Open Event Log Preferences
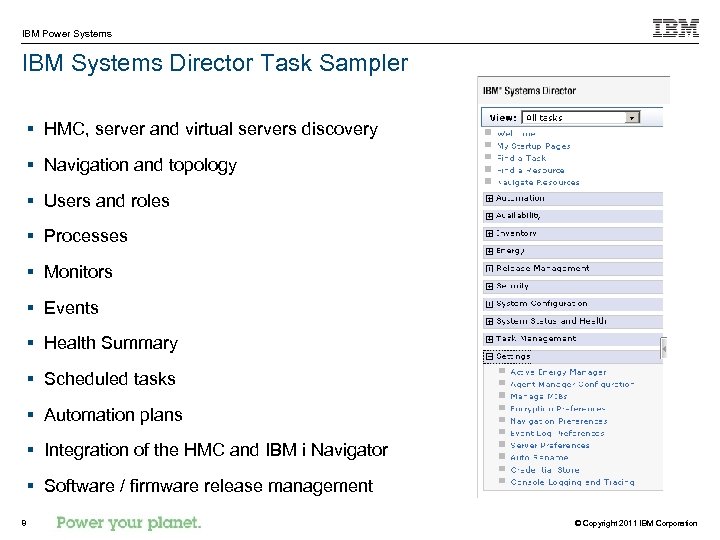The width and height of the screenshot is (720, 540). point(557,433)
